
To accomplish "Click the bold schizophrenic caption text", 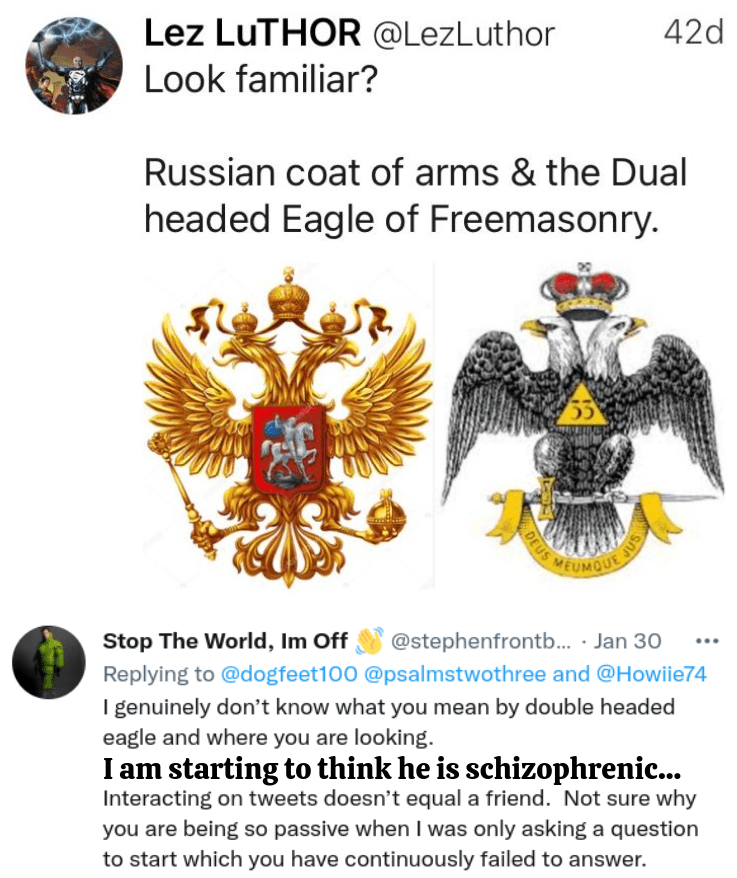I will point(391,768).
